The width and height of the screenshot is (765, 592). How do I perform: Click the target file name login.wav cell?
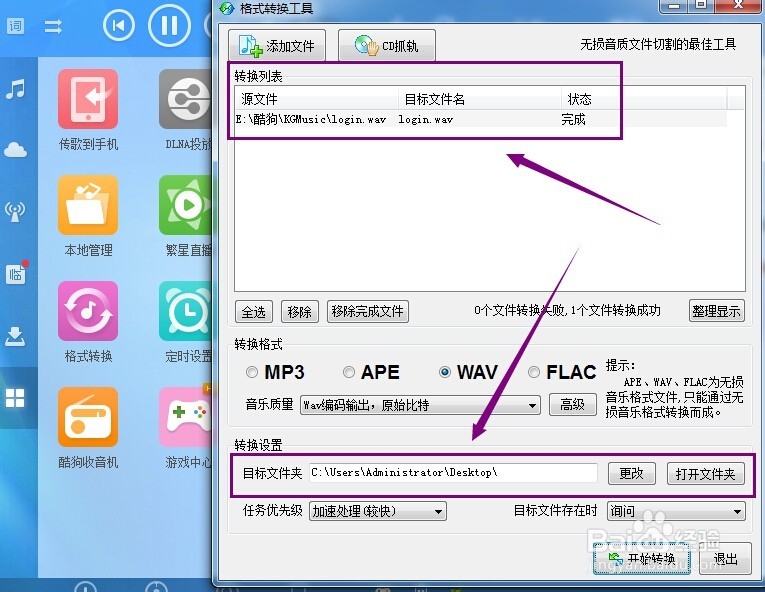[426, 119]
